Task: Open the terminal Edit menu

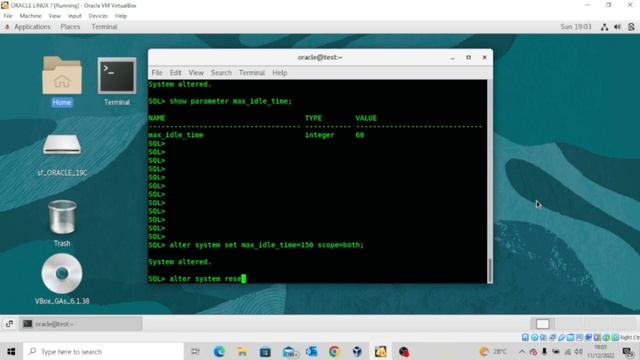Action: pos(176,73)
